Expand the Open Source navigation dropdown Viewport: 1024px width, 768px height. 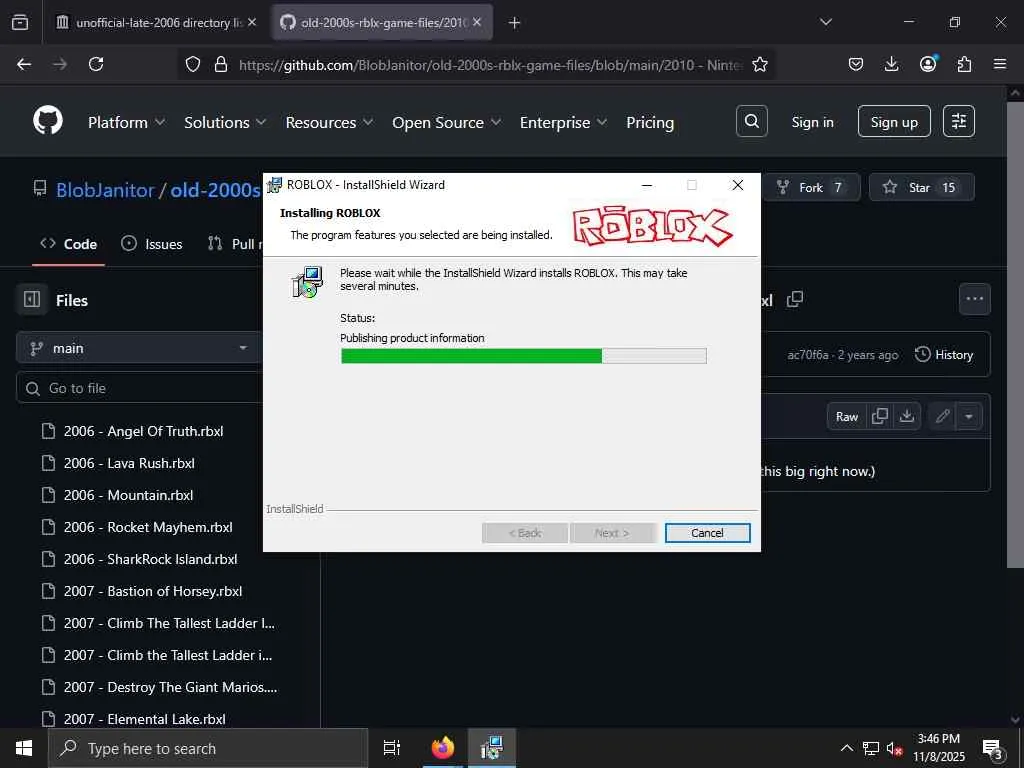[x=447, y=122]
